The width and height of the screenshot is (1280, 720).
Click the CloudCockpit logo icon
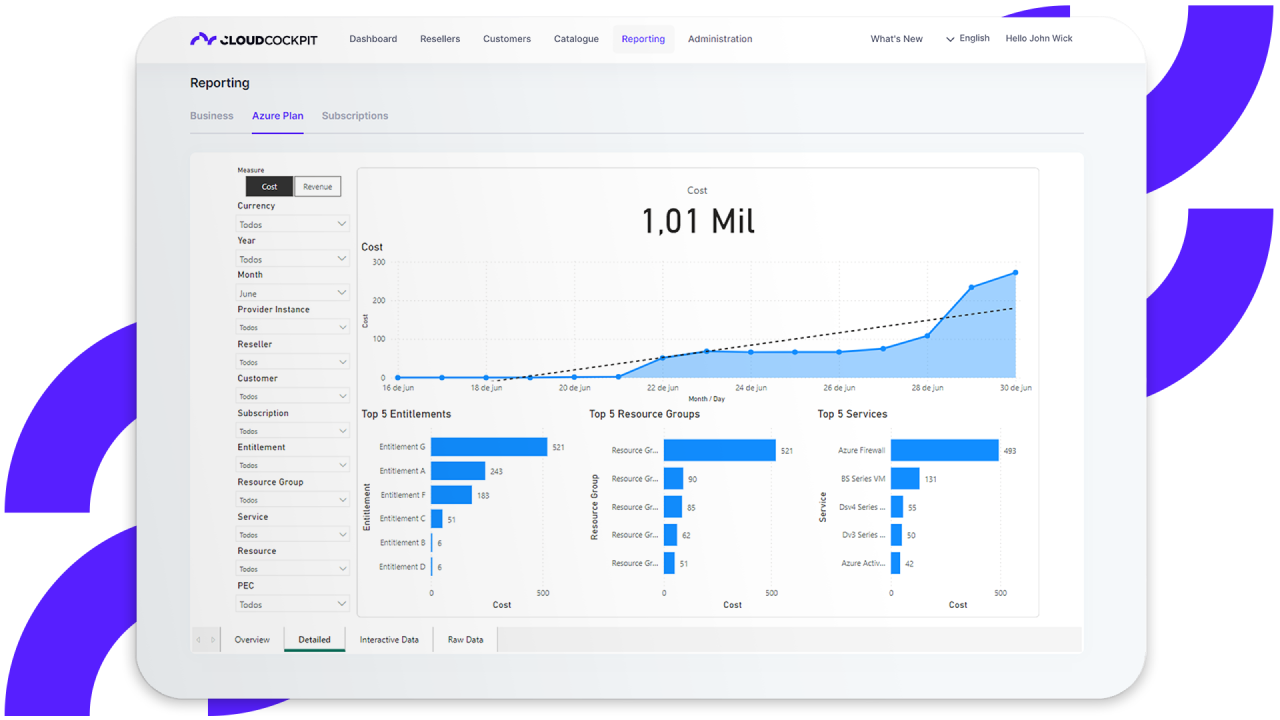click(x=203, y=39)
